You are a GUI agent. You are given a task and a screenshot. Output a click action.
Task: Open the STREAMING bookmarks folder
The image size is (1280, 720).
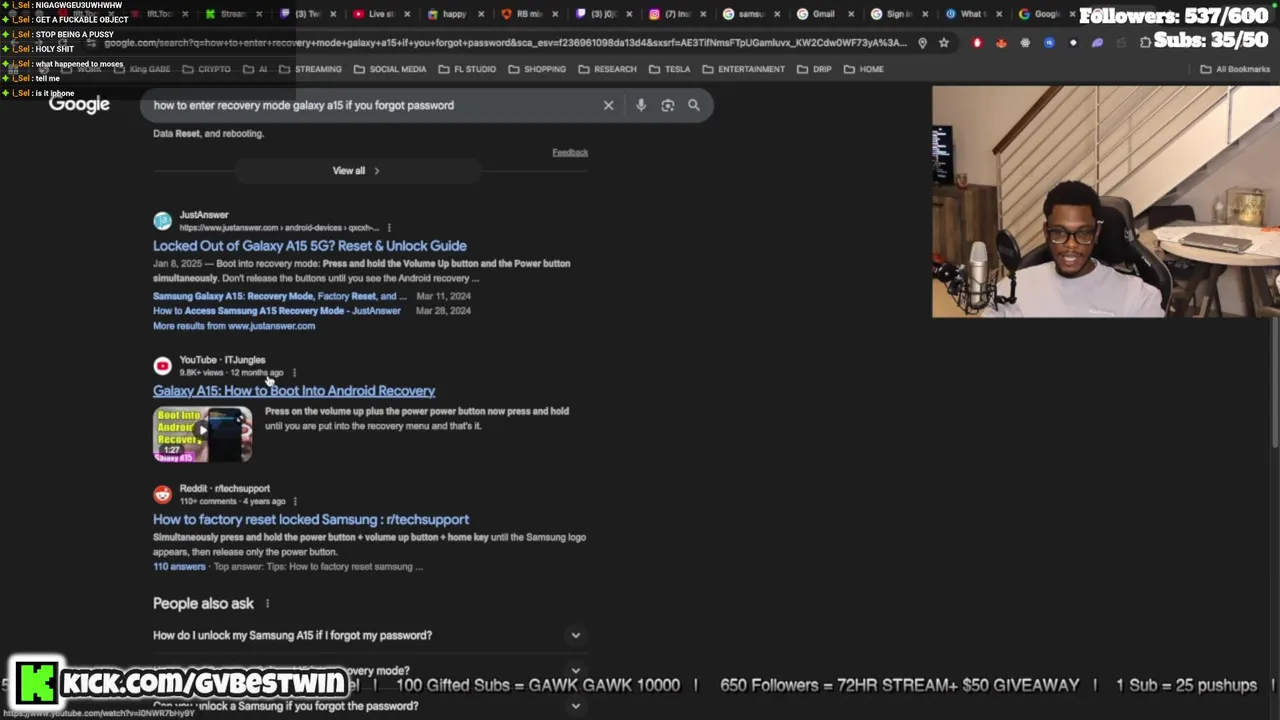coord(310,69)
